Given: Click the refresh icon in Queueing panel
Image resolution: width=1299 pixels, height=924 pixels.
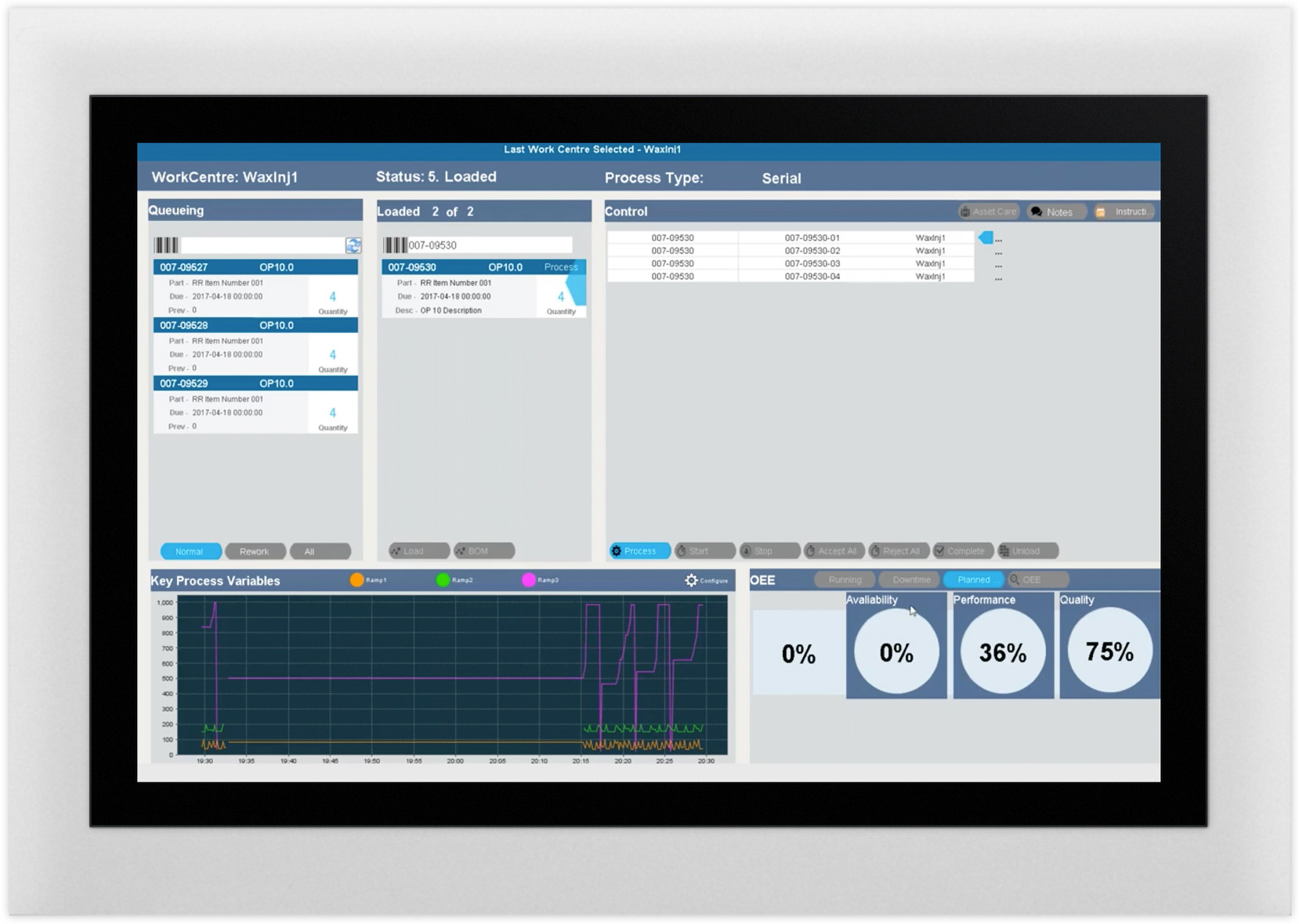Looking at the screenshot, I should pyautogui.click(x=353, y=246).
